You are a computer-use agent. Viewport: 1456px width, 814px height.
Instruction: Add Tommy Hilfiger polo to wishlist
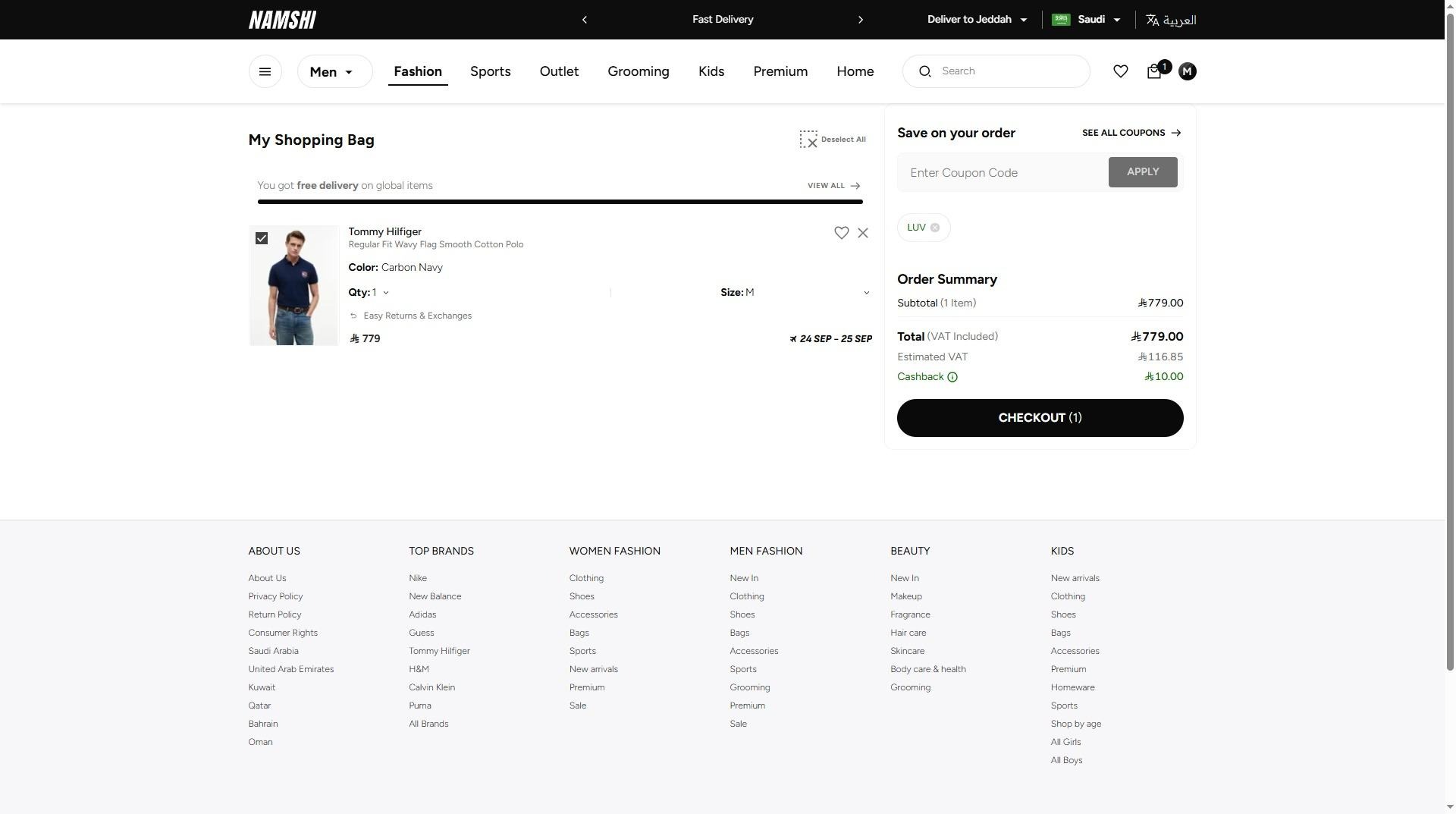tap(841, 233)
